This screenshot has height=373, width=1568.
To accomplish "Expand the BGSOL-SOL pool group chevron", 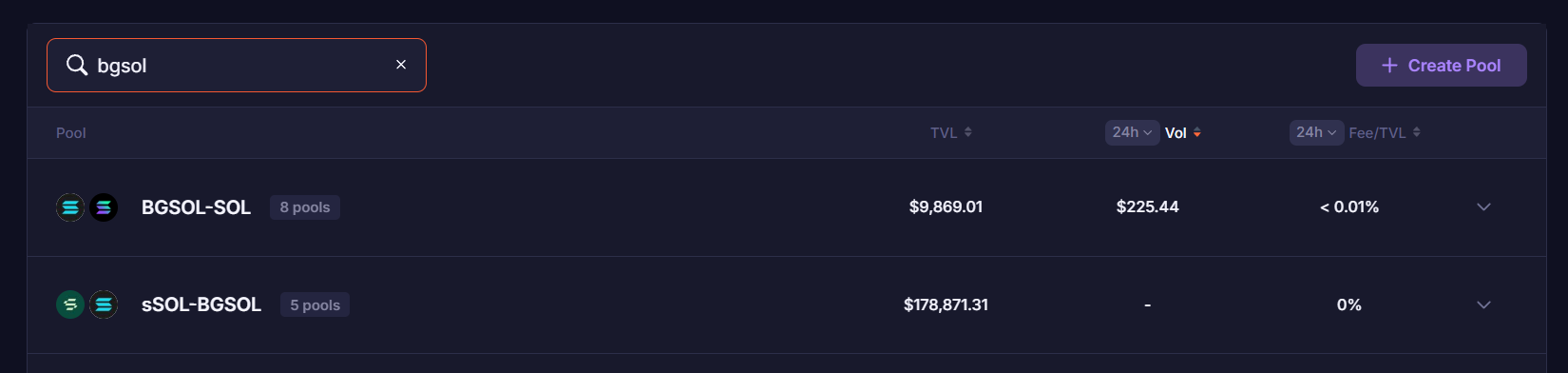I will click(1483, 206).
